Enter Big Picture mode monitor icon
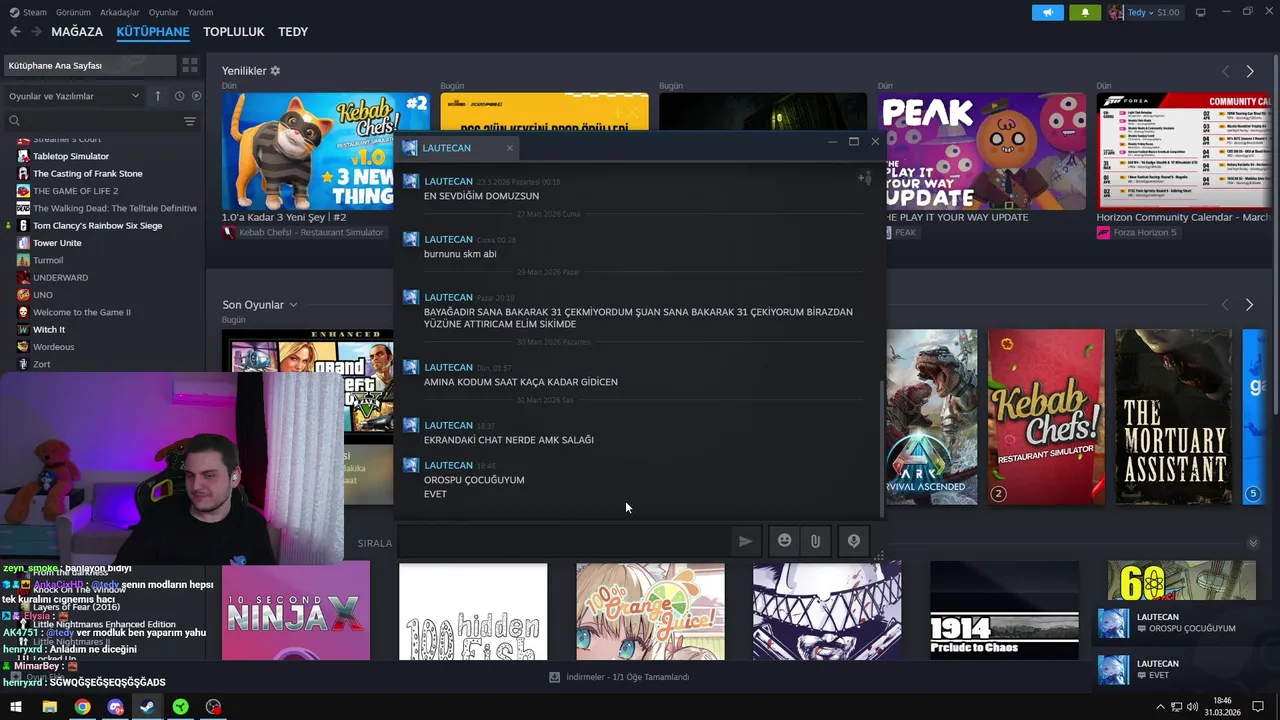Screen dimensions: 1280x720 pyautogui.click(x=1201, y=12)
